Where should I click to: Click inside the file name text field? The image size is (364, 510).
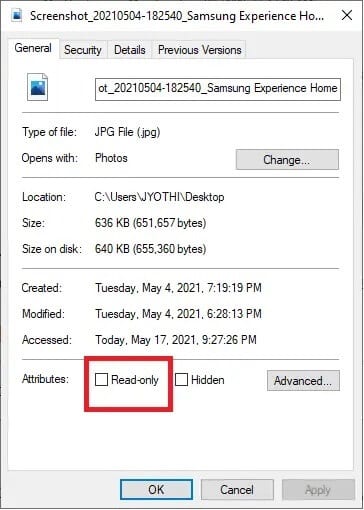[x=218, y=89]
